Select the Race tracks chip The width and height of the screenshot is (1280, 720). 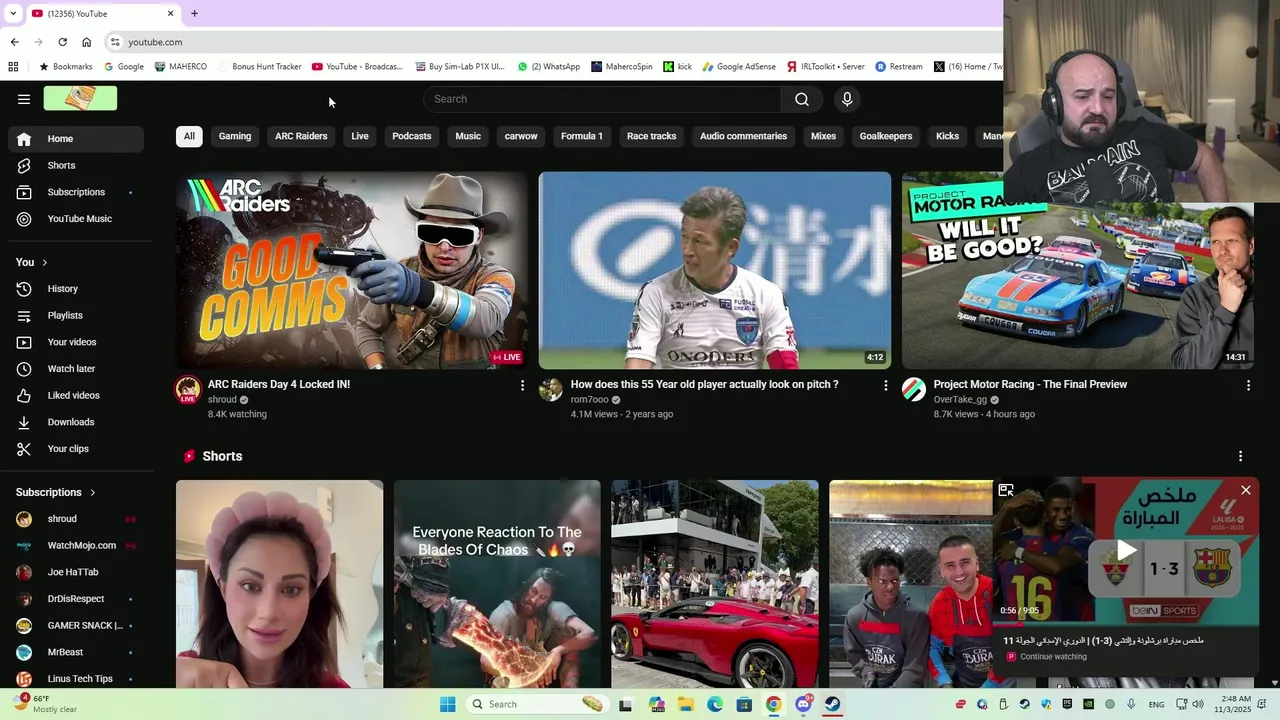652,136
